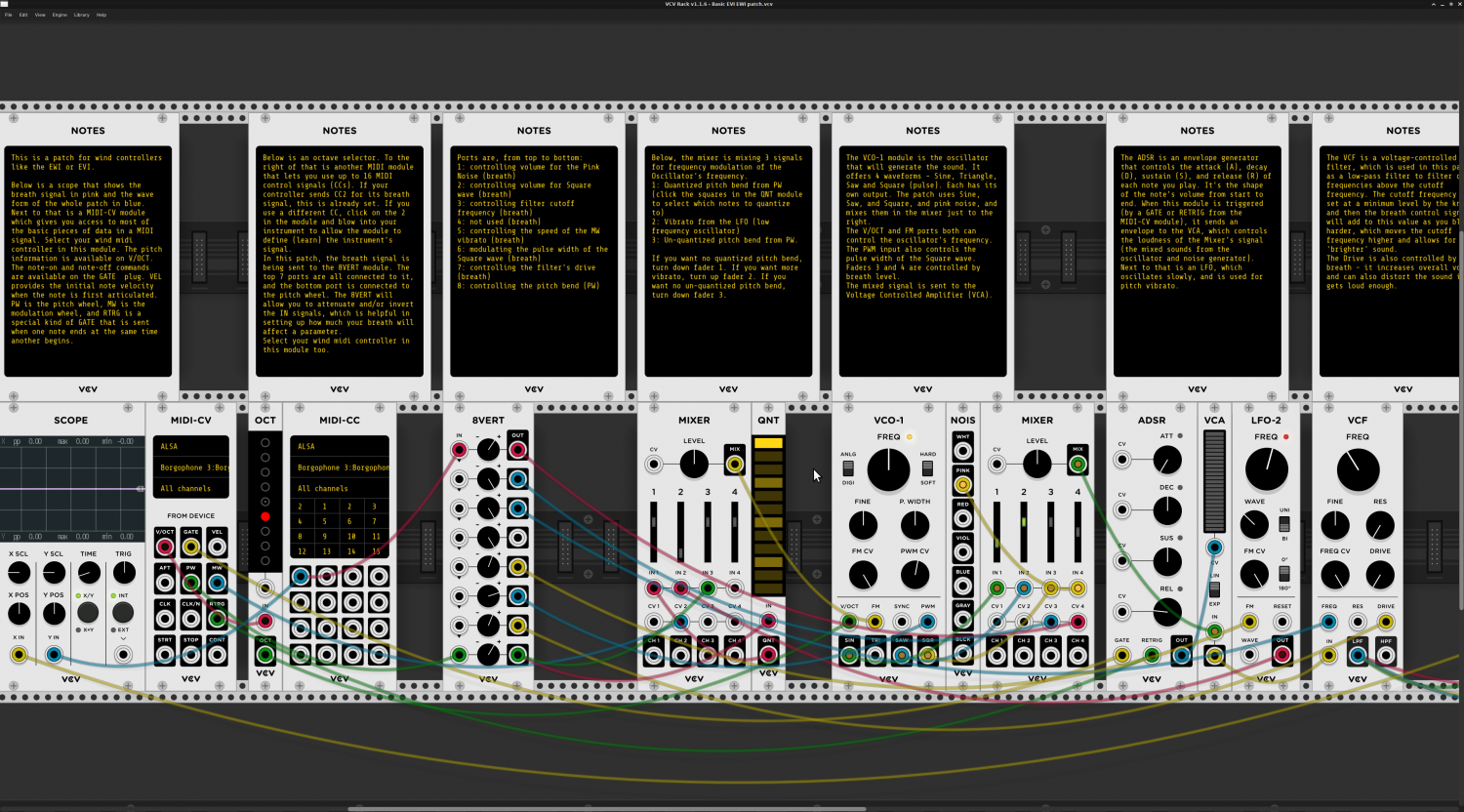Toggle the X/Y mode button on Scope
The image size is (1464, 812).
88,612
